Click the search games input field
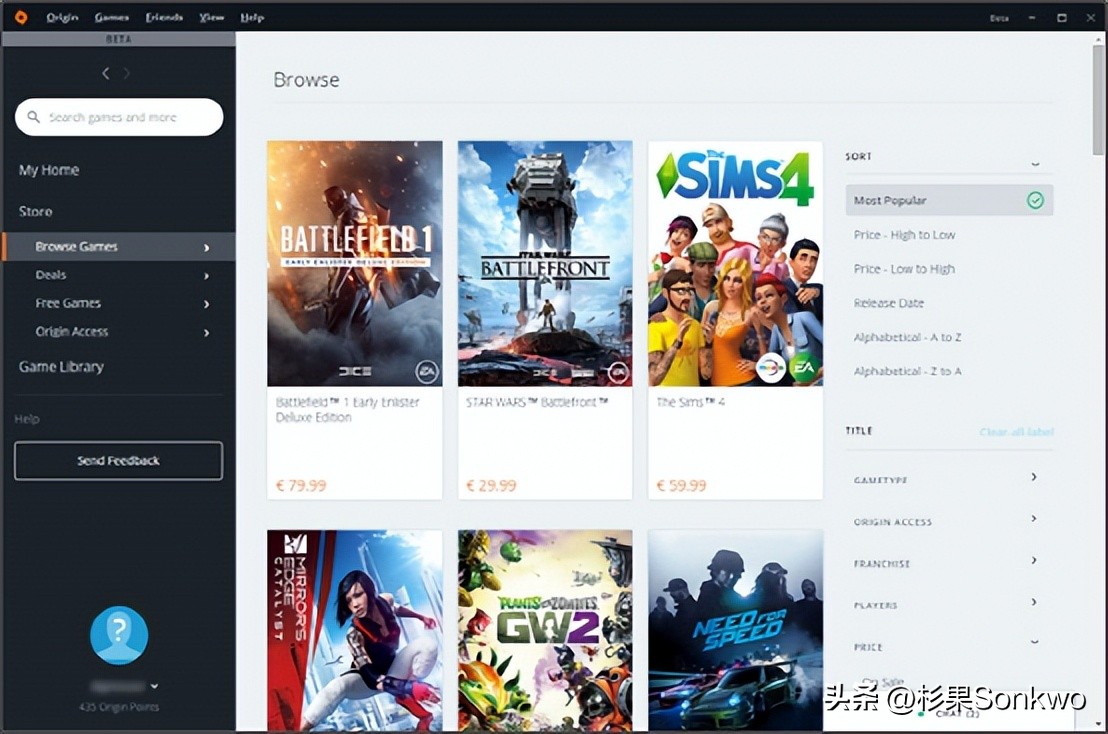 click(119, 117)
